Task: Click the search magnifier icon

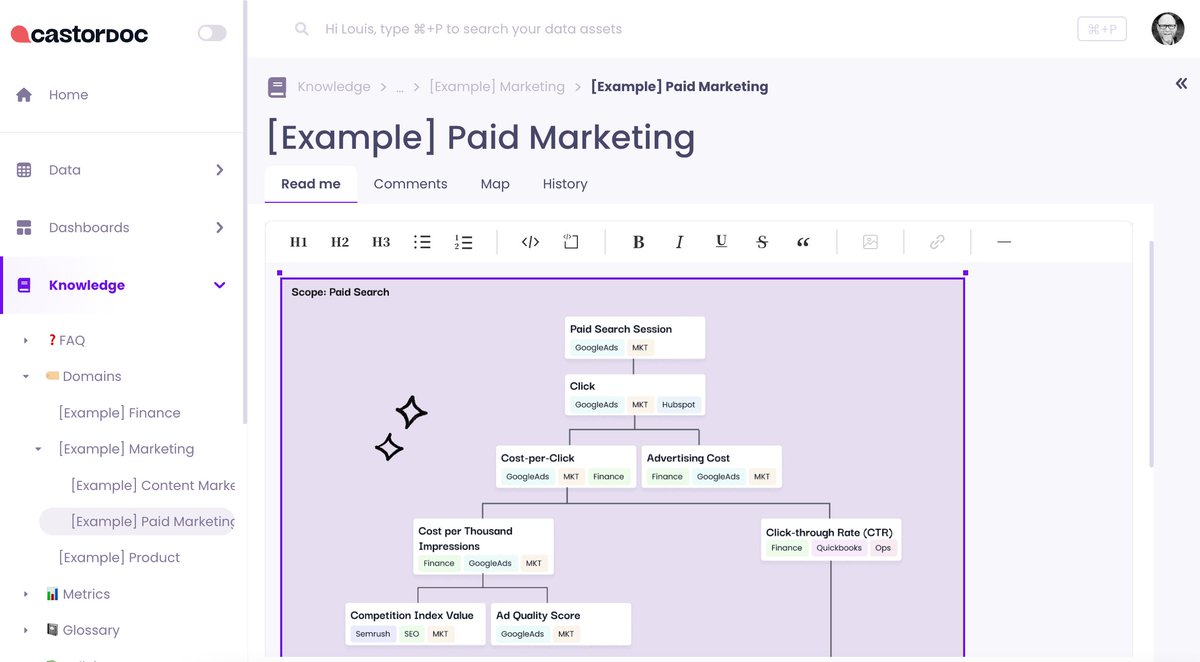Action: coord(301,30)
